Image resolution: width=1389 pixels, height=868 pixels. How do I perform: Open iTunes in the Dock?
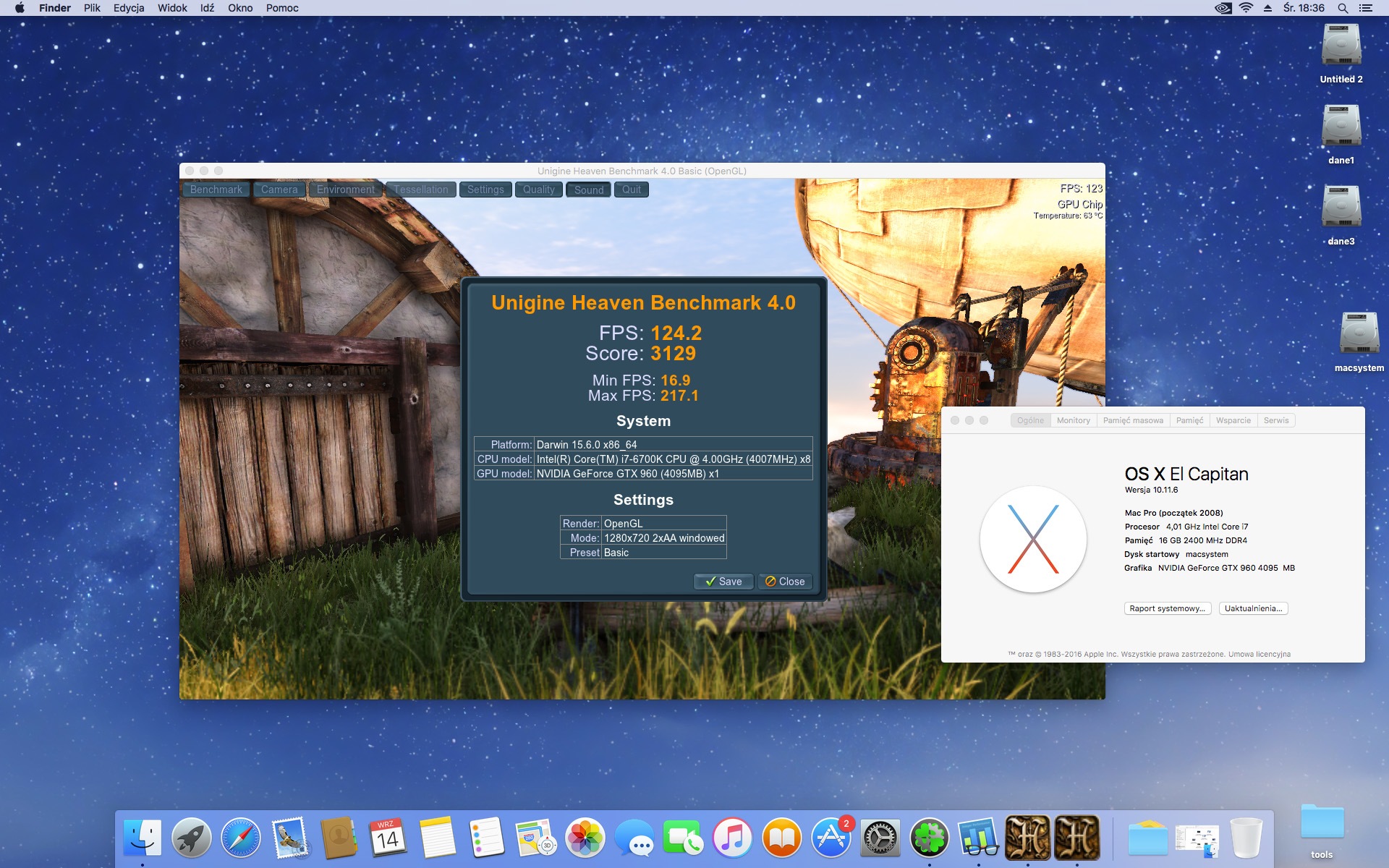click(x=732, y=838)
